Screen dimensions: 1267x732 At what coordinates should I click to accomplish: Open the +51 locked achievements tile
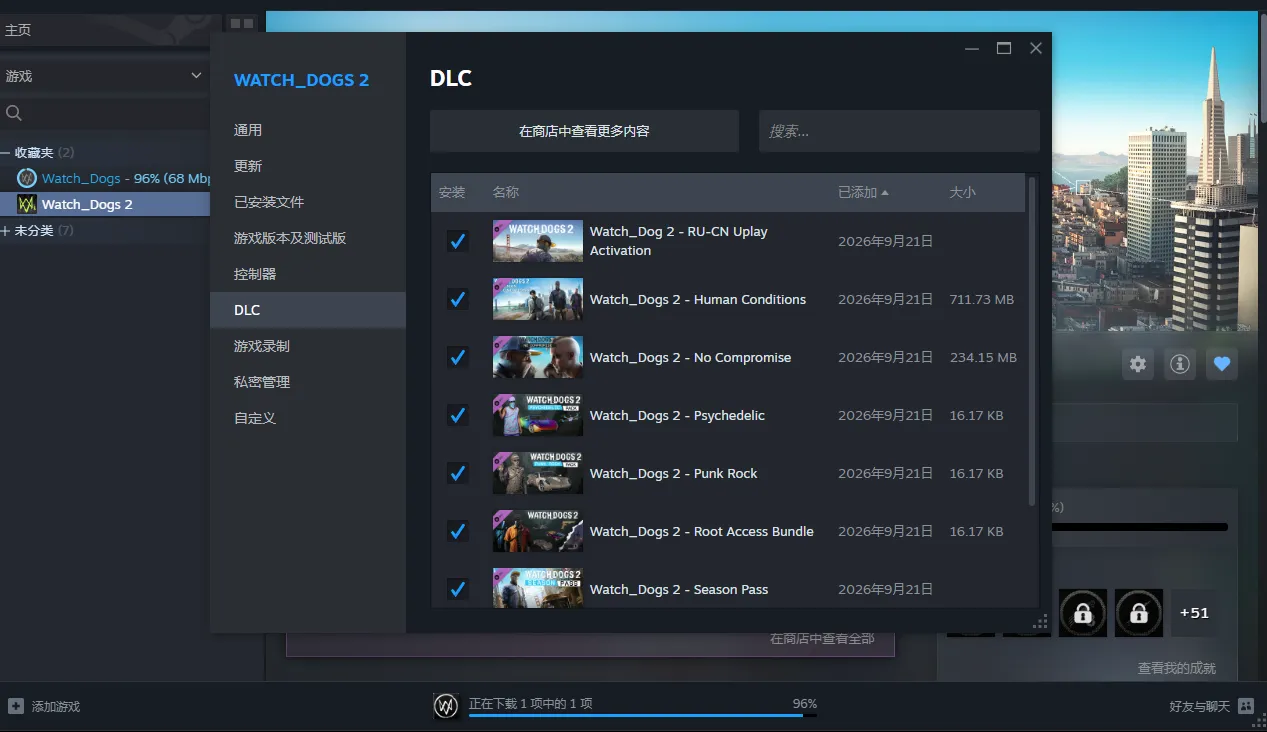[1194, 613]
